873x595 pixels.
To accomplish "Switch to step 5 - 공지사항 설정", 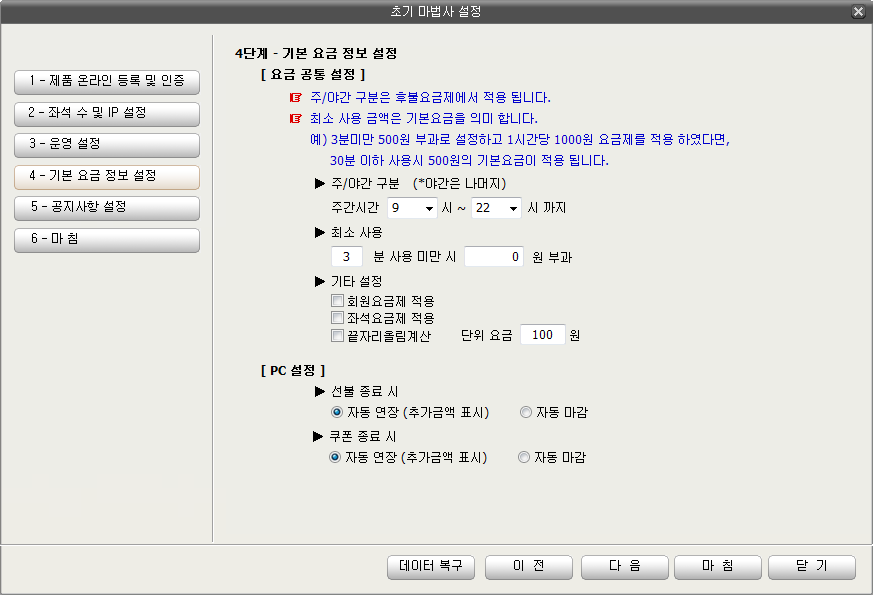I will pos(107,208).
